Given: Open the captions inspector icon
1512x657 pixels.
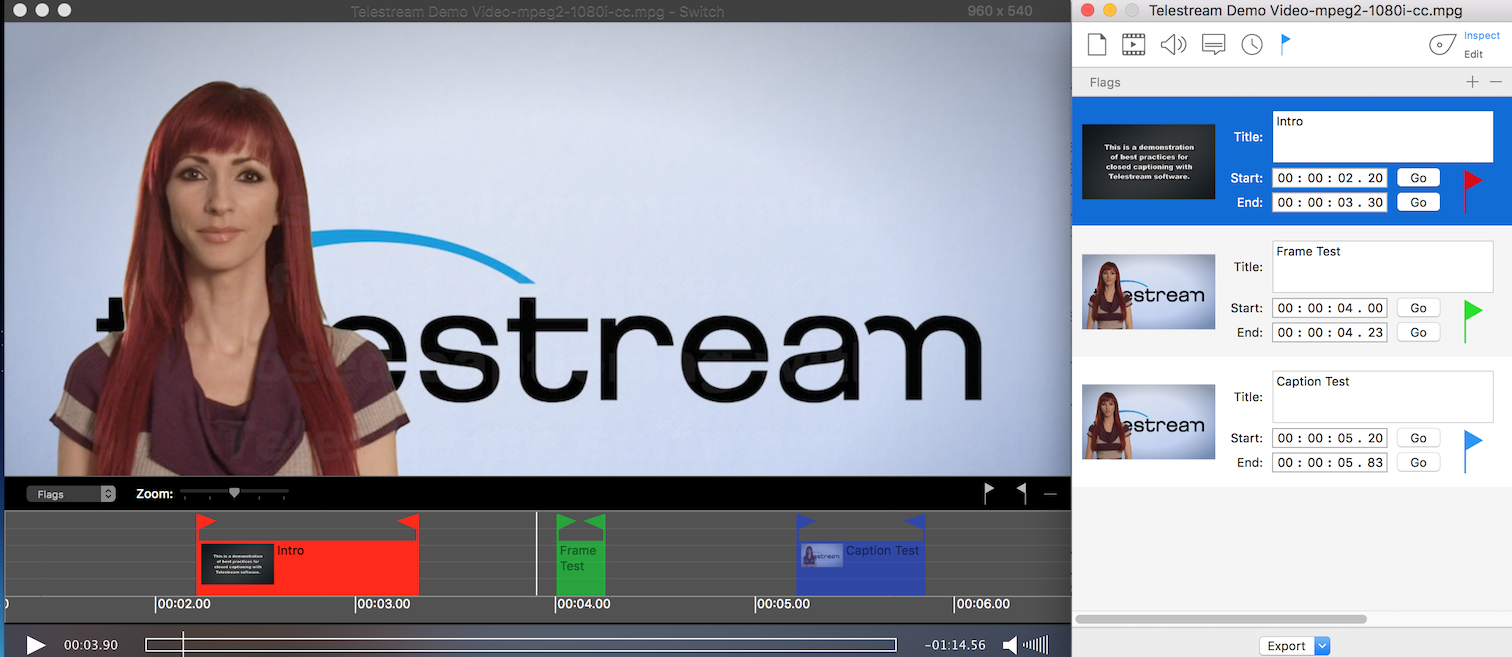Looking at the screenshot, I should coord(1214,45).
